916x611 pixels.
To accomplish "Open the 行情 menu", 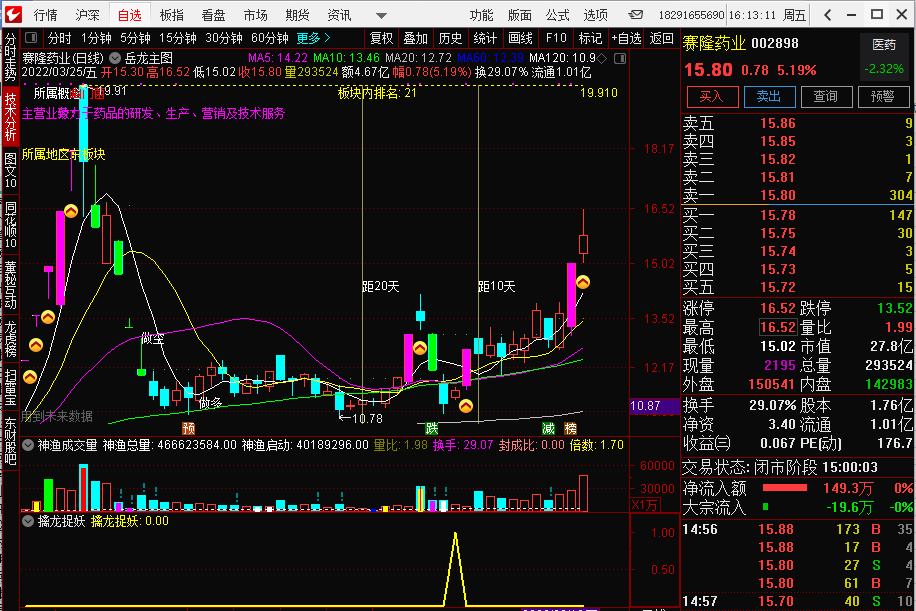I will tap(46, 15).
